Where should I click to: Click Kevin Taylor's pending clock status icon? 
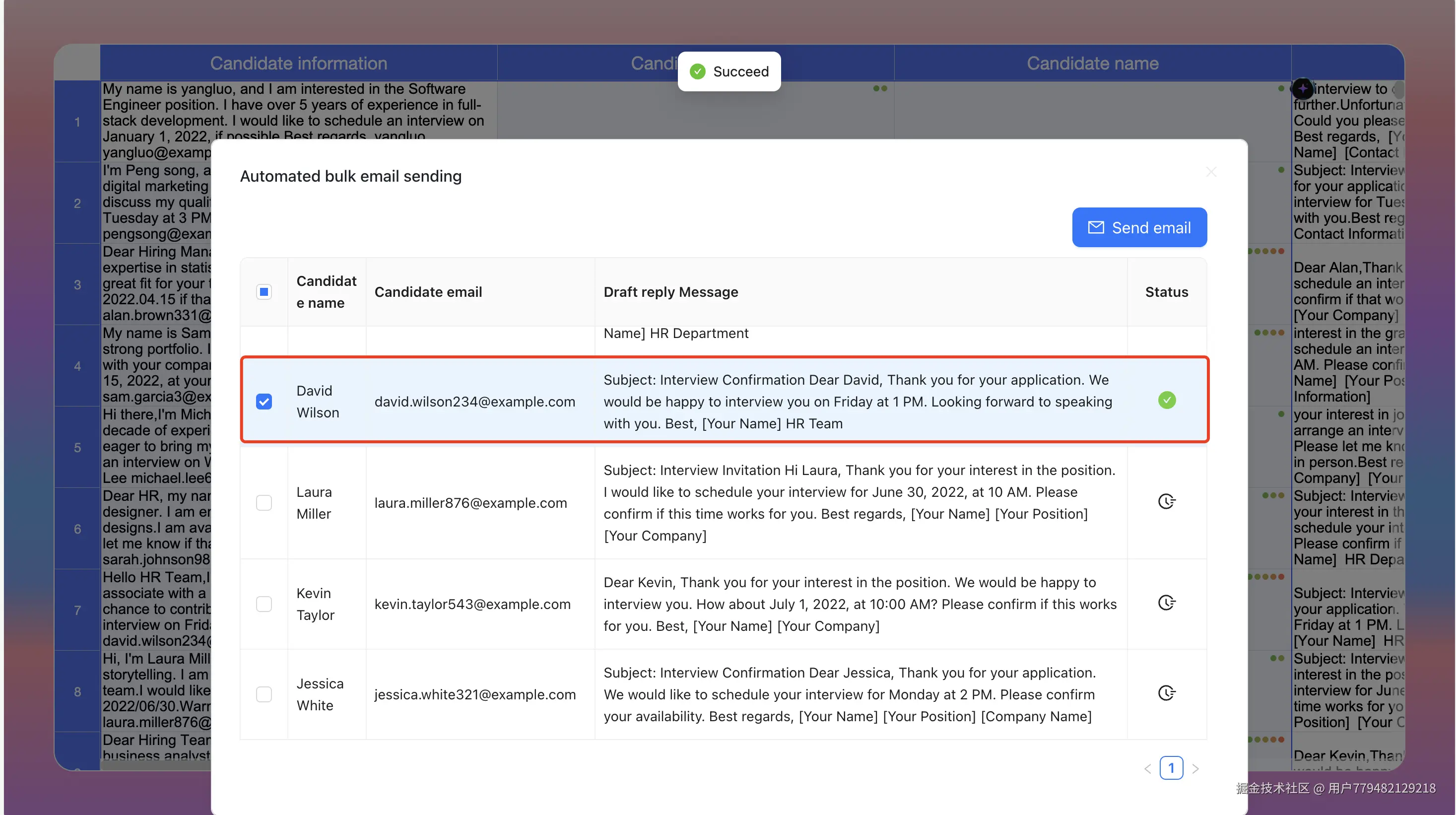[1167, 603]
